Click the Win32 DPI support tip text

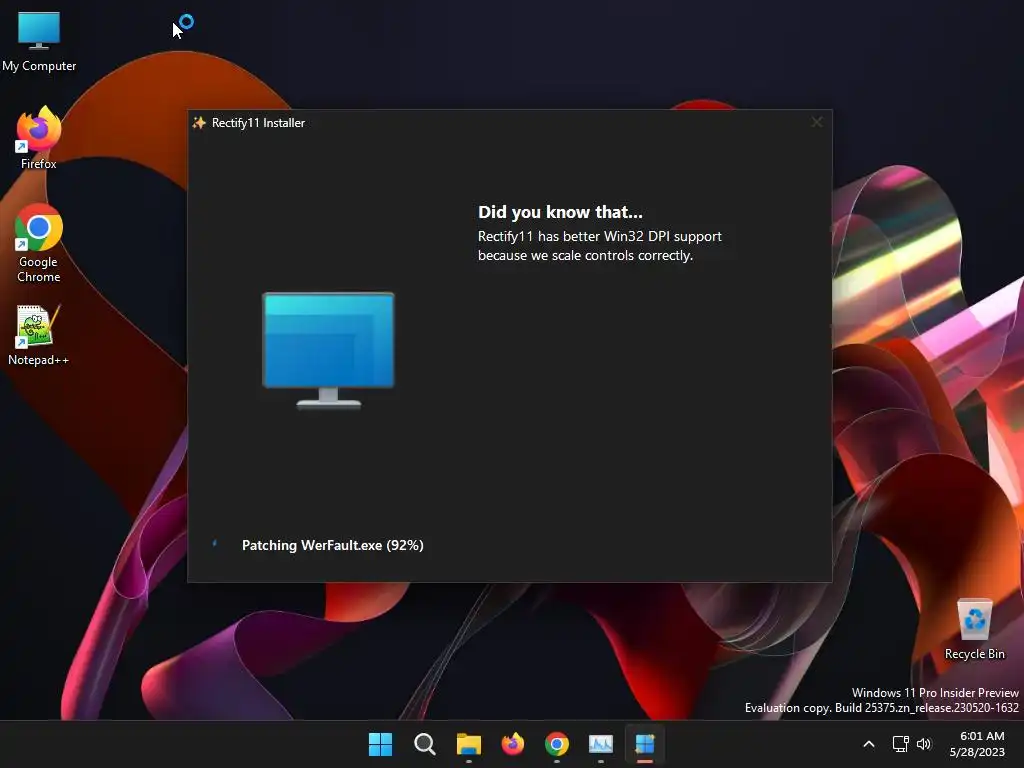coord(600,246)
